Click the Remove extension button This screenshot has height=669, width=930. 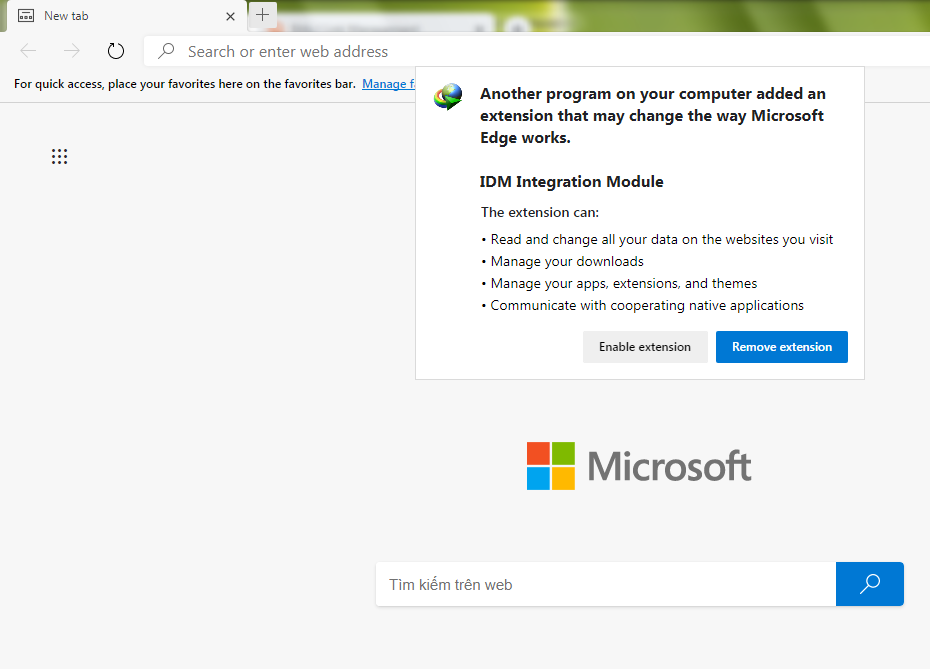[782, 347]
